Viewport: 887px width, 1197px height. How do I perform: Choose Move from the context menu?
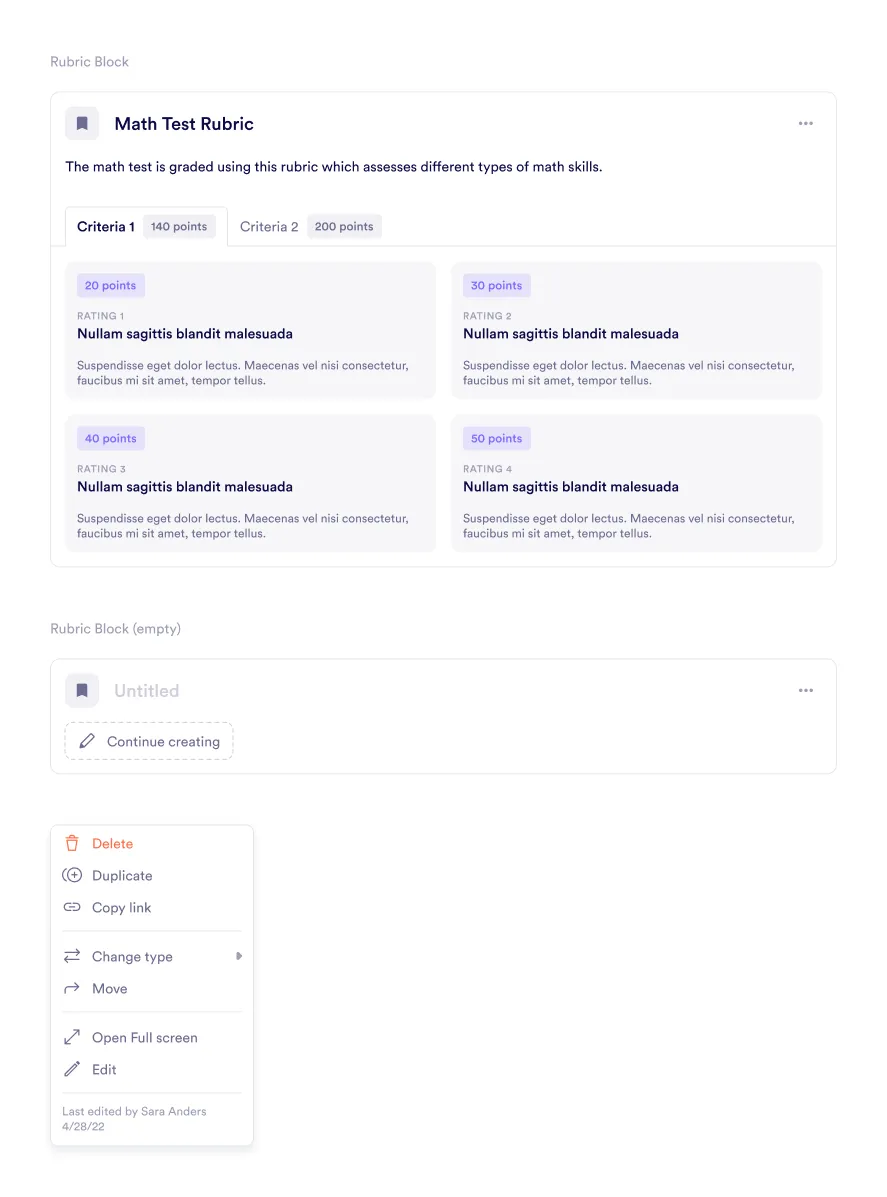tap(110, 989)
